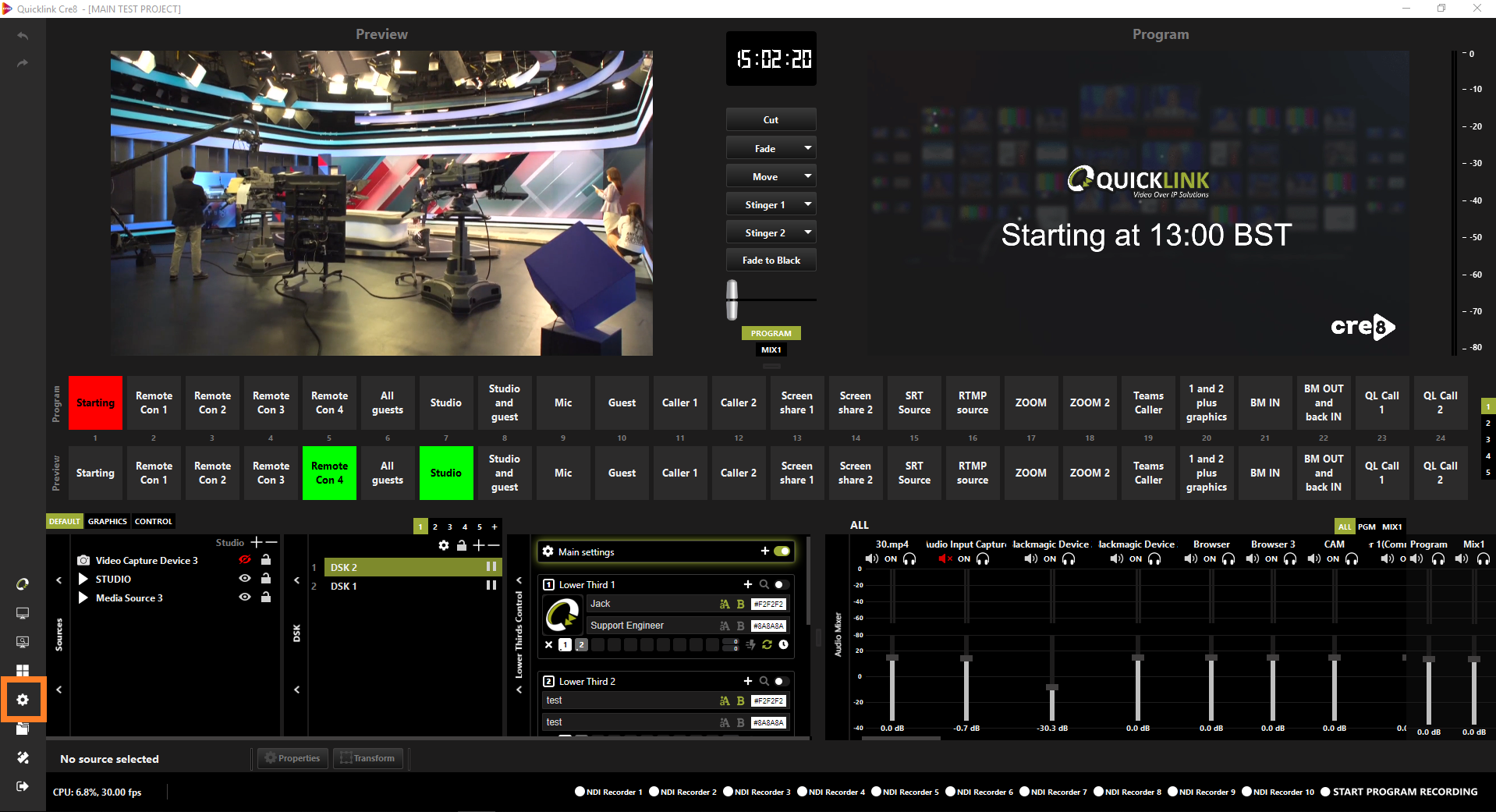Image resolution: width=1496 pixels, height=812 pixels.
Task: Pause the DSK 2 layer
Action: (x=491, y=567)
